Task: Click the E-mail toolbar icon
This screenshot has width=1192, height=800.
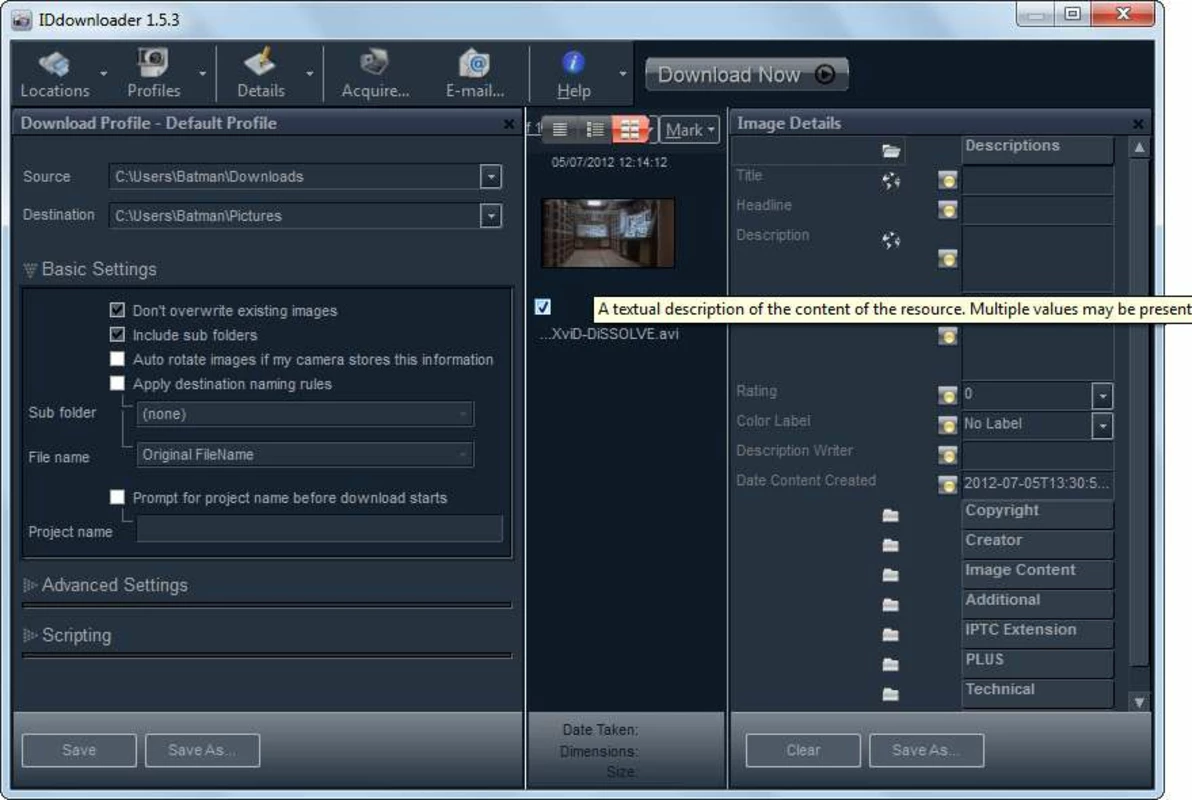Action: pos(475,75)
